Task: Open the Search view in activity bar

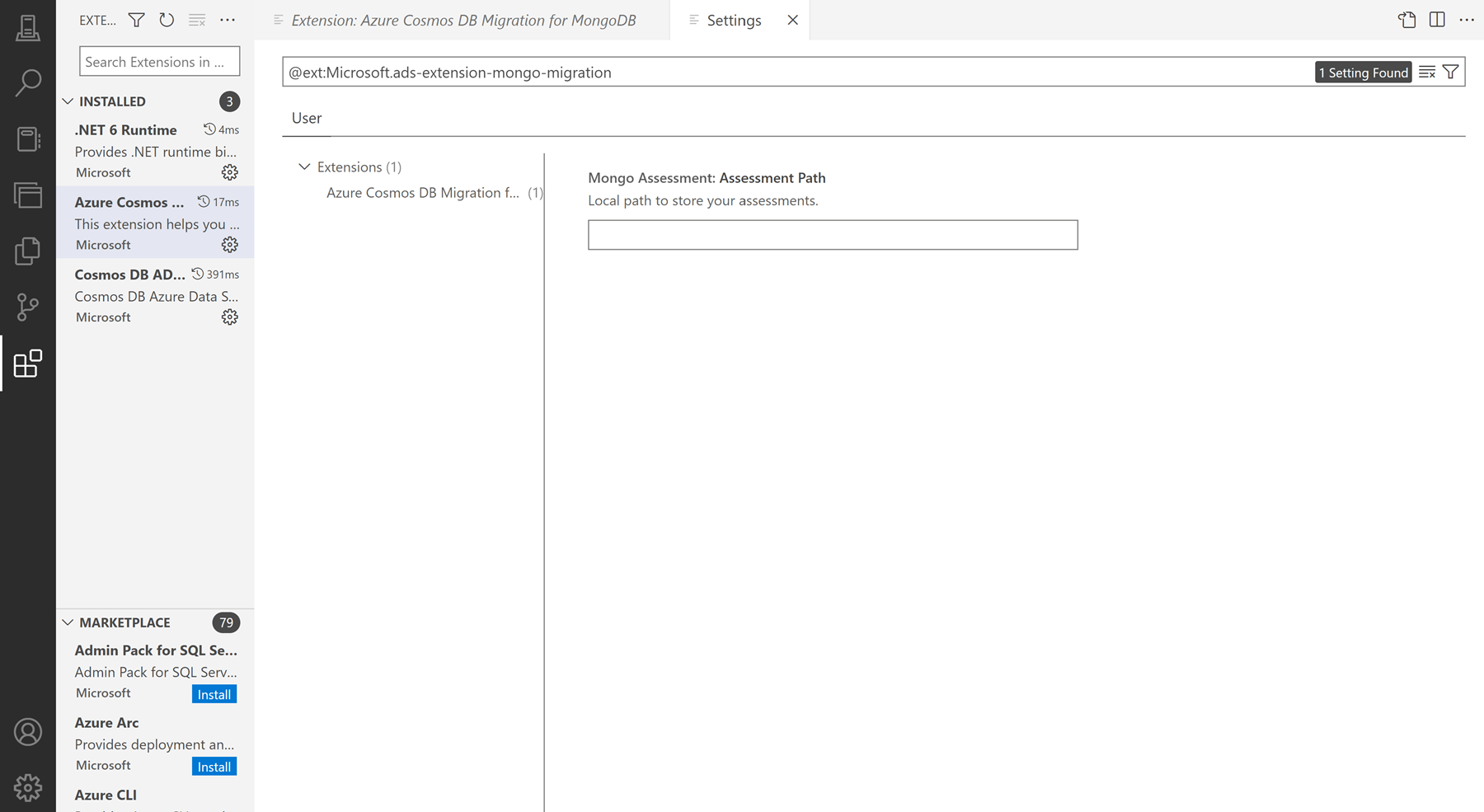Action: [x=28, y=82]
